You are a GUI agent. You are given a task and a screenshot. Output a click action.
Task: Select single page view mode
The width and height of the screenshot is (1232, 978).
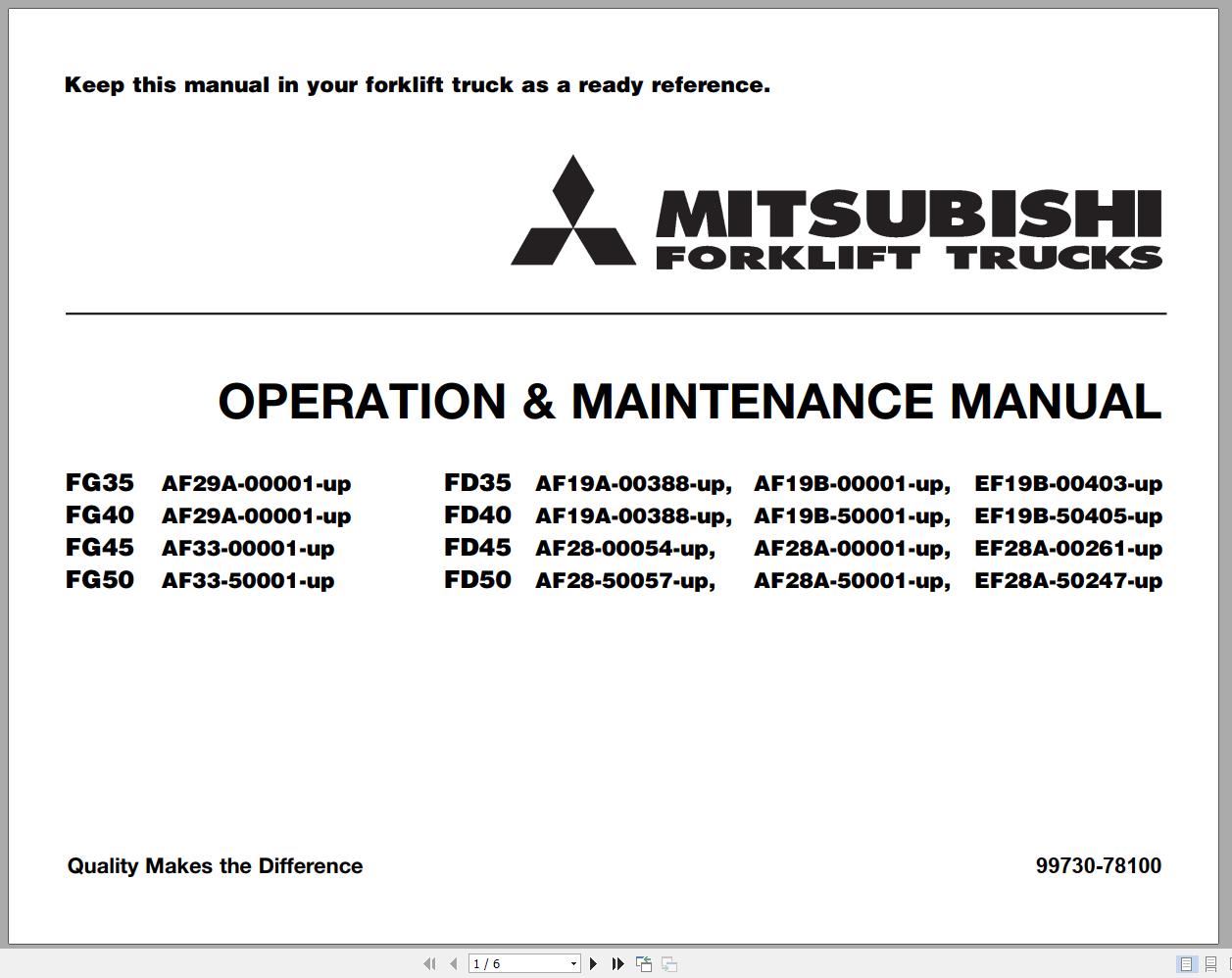(x=1186, y=964)
